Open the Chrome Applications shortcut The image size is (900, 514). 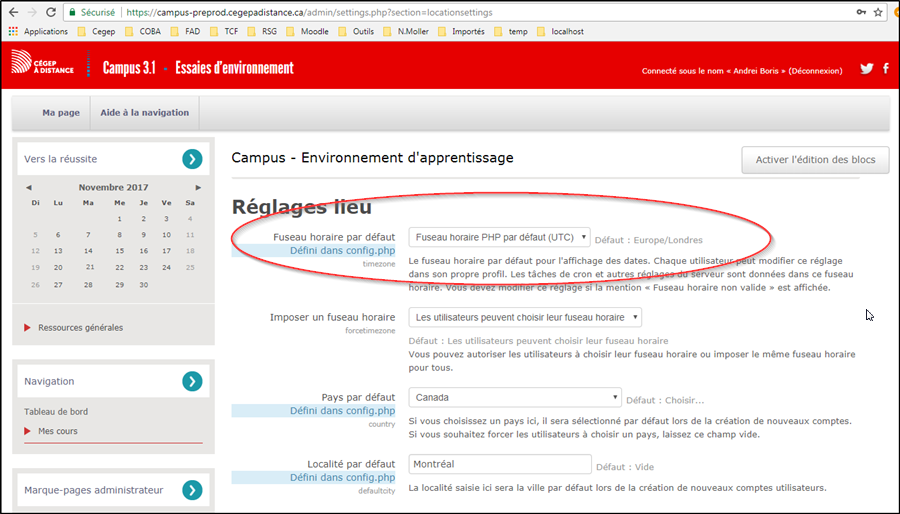click(x=38, y=31)
